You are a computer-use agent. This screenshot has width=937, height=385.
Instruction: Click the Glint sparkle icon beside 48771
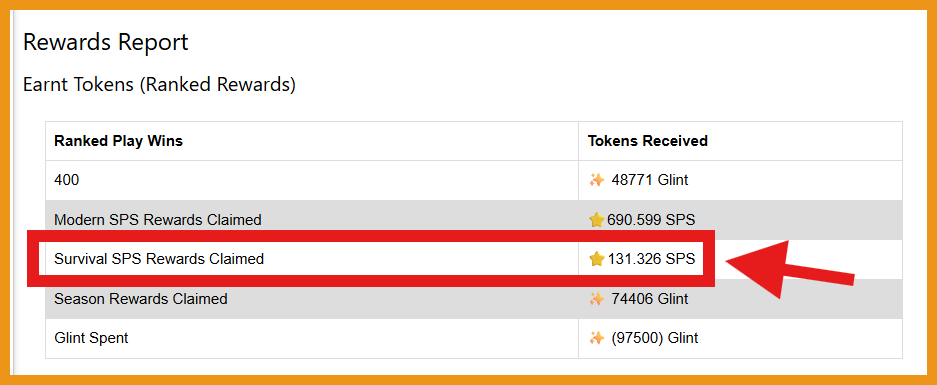[x=596, y=180]
